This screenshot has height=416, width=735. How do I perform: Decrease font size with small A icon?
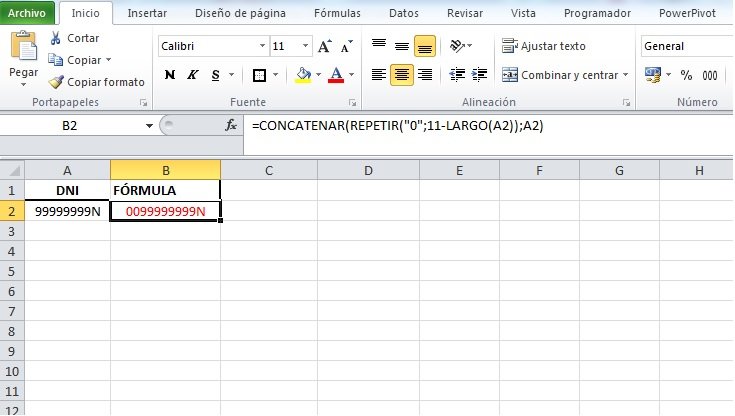click(x=347, y=46)
